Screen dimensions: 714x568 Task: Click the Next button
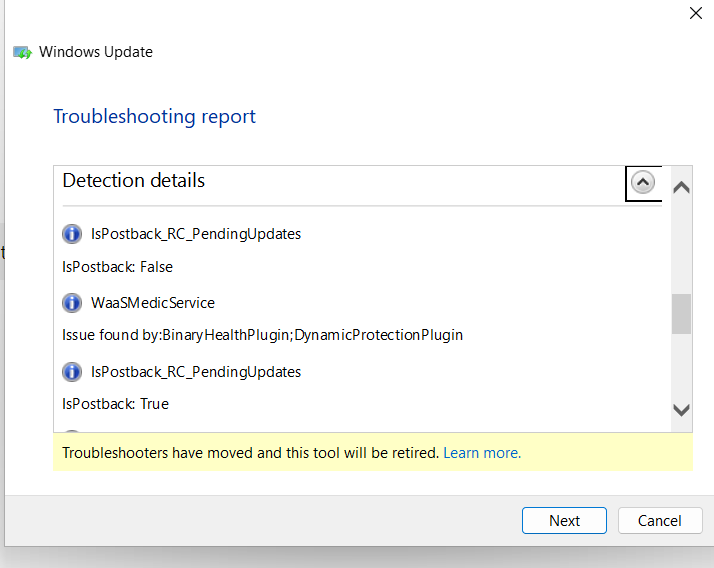pyautogui.click(x=564, y=521)
